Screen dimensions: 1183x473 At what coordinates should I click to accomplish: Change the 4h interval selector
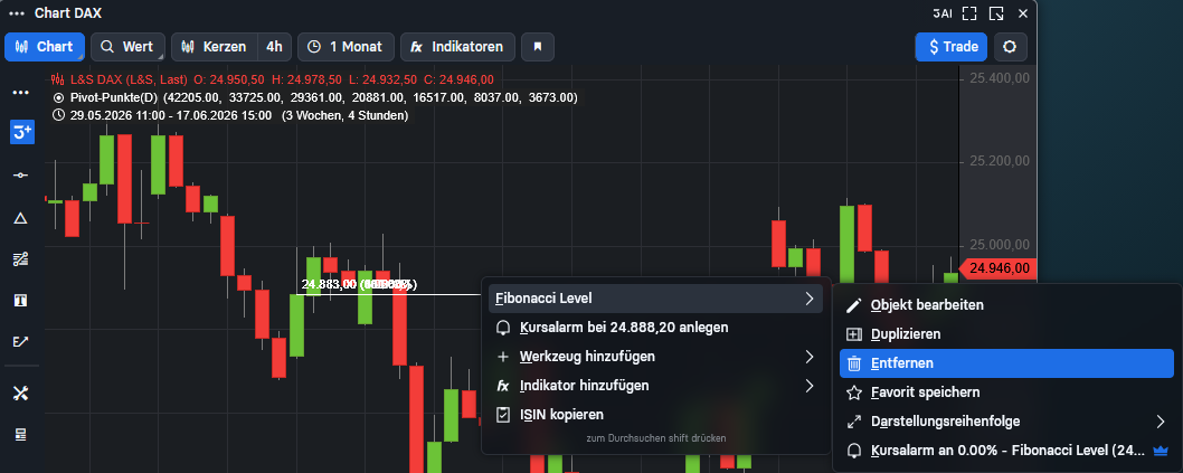point(274,47)
